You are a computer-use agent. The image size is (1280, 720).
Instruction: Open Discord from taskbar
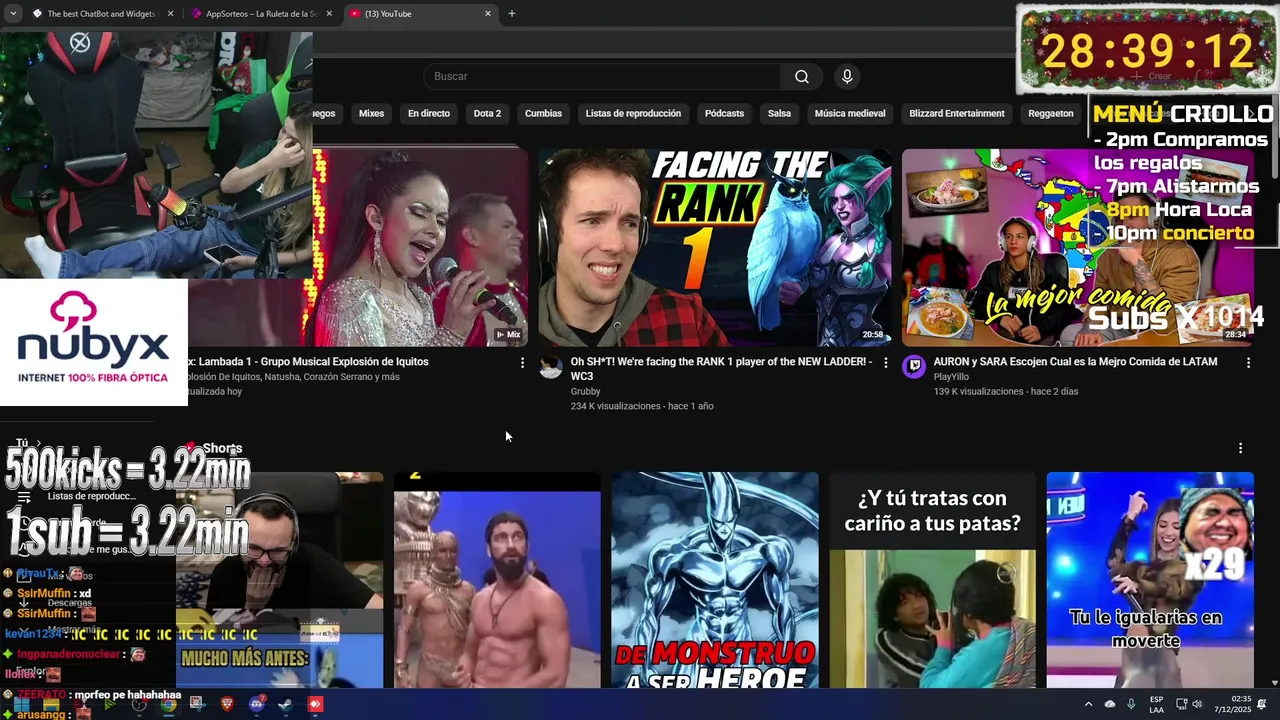tap(257, 705)
